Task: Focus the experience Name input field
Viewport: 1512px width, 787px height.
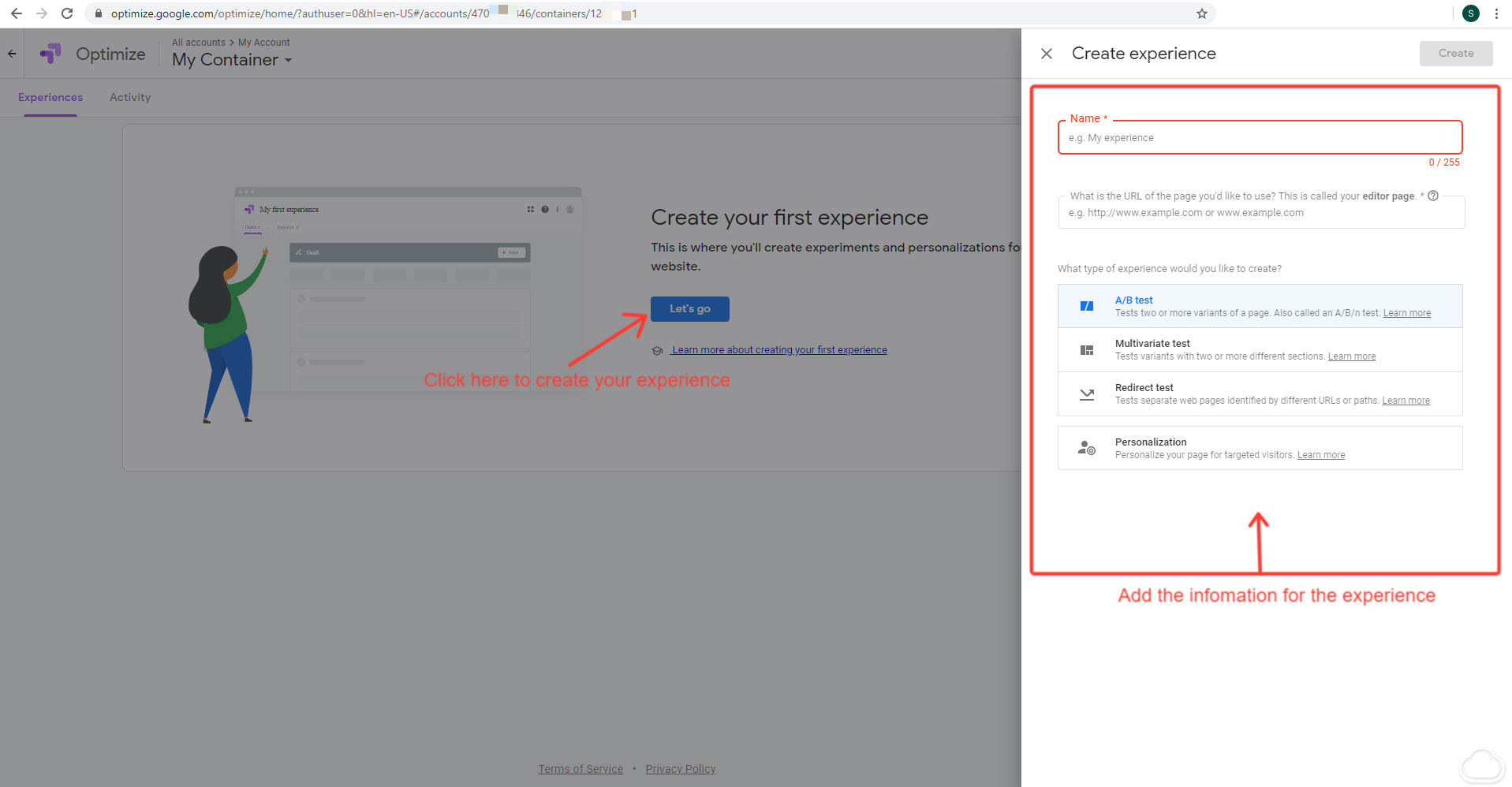Action: tap(1259, 138)
